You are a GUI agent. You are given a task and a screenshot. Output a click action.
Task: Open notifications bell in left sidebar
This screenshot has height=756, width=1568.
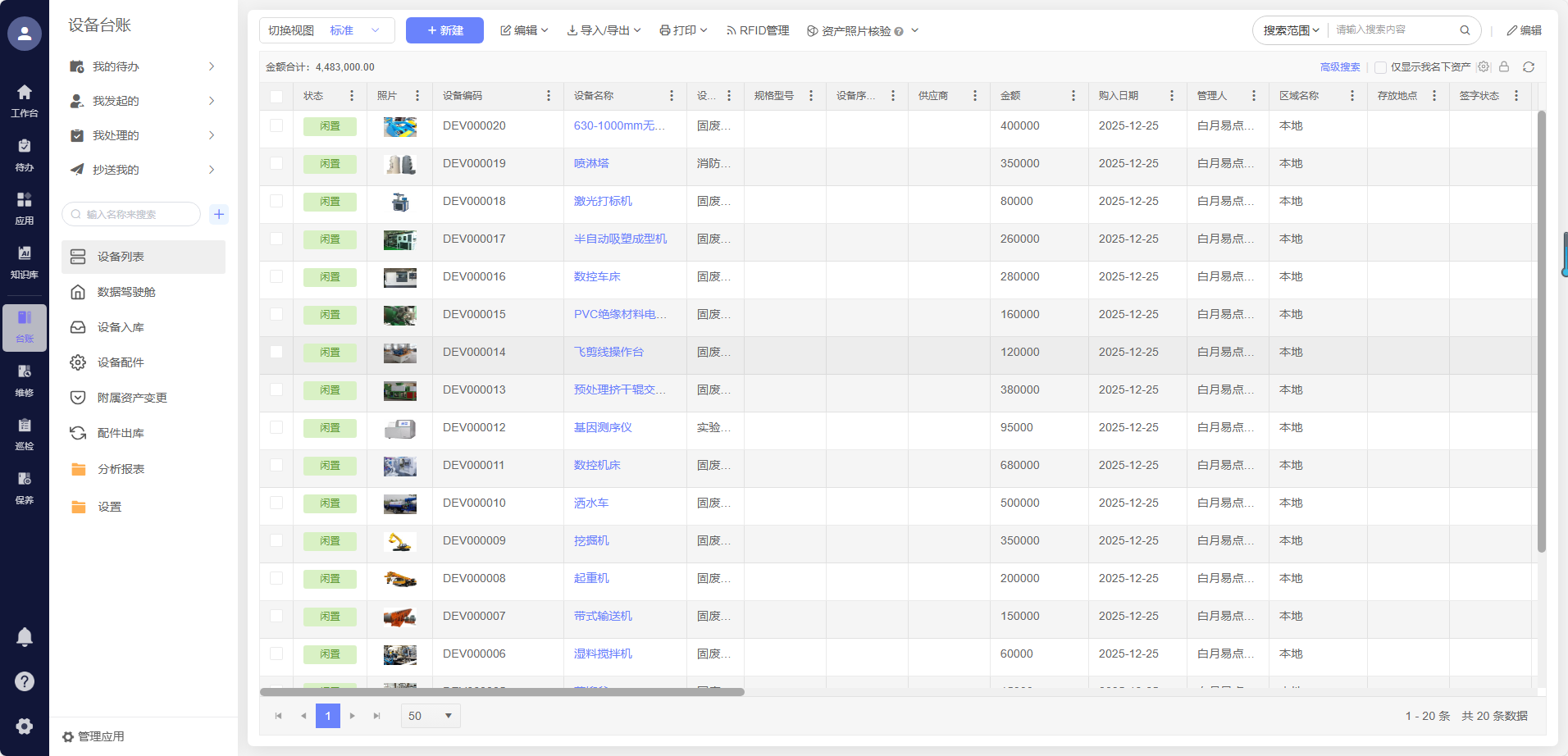pyautogui.click(x=25, y=637)
